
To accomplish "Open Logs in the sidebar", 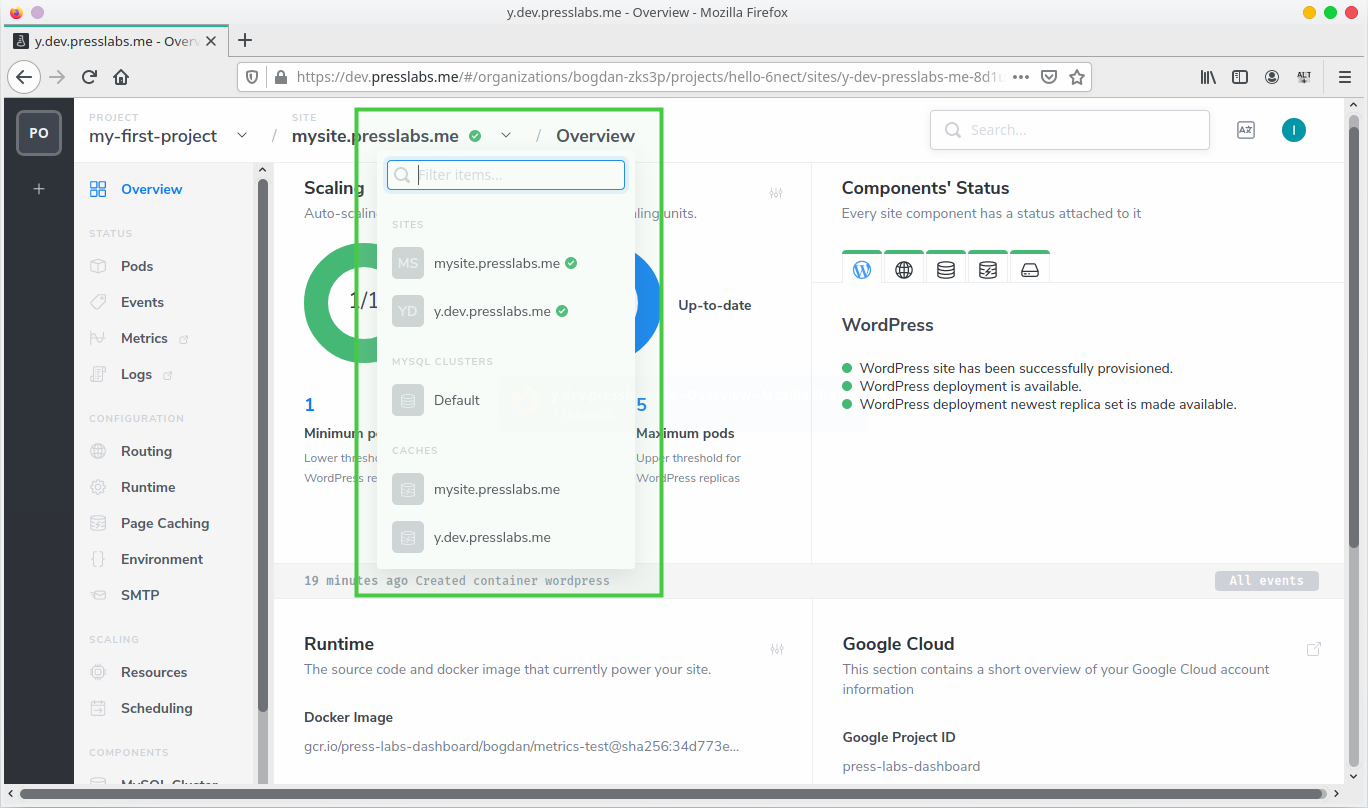I will tap(120, 374).
